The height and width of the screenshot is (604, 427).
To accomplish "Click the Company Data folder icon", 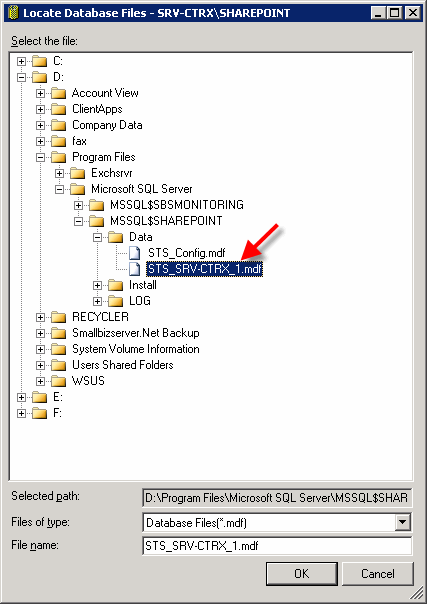I will [59, 125].
